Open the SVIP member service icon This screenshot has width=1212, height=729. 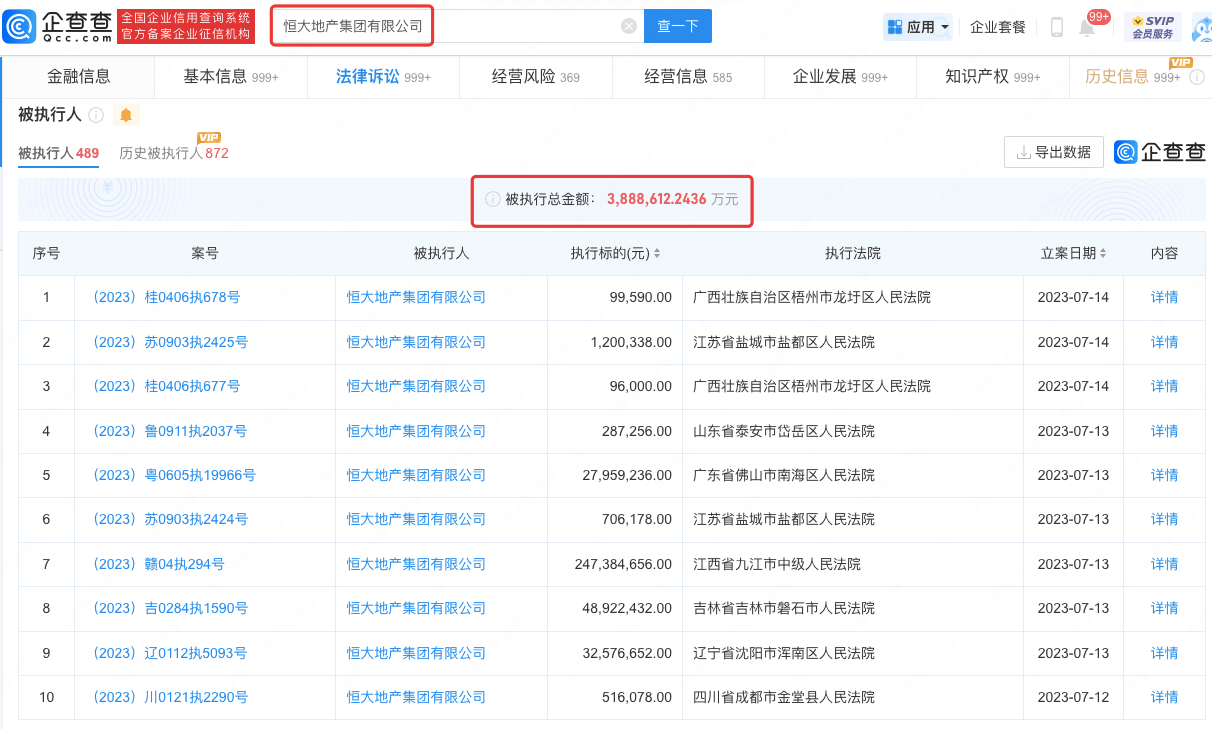click(1153, 27)
